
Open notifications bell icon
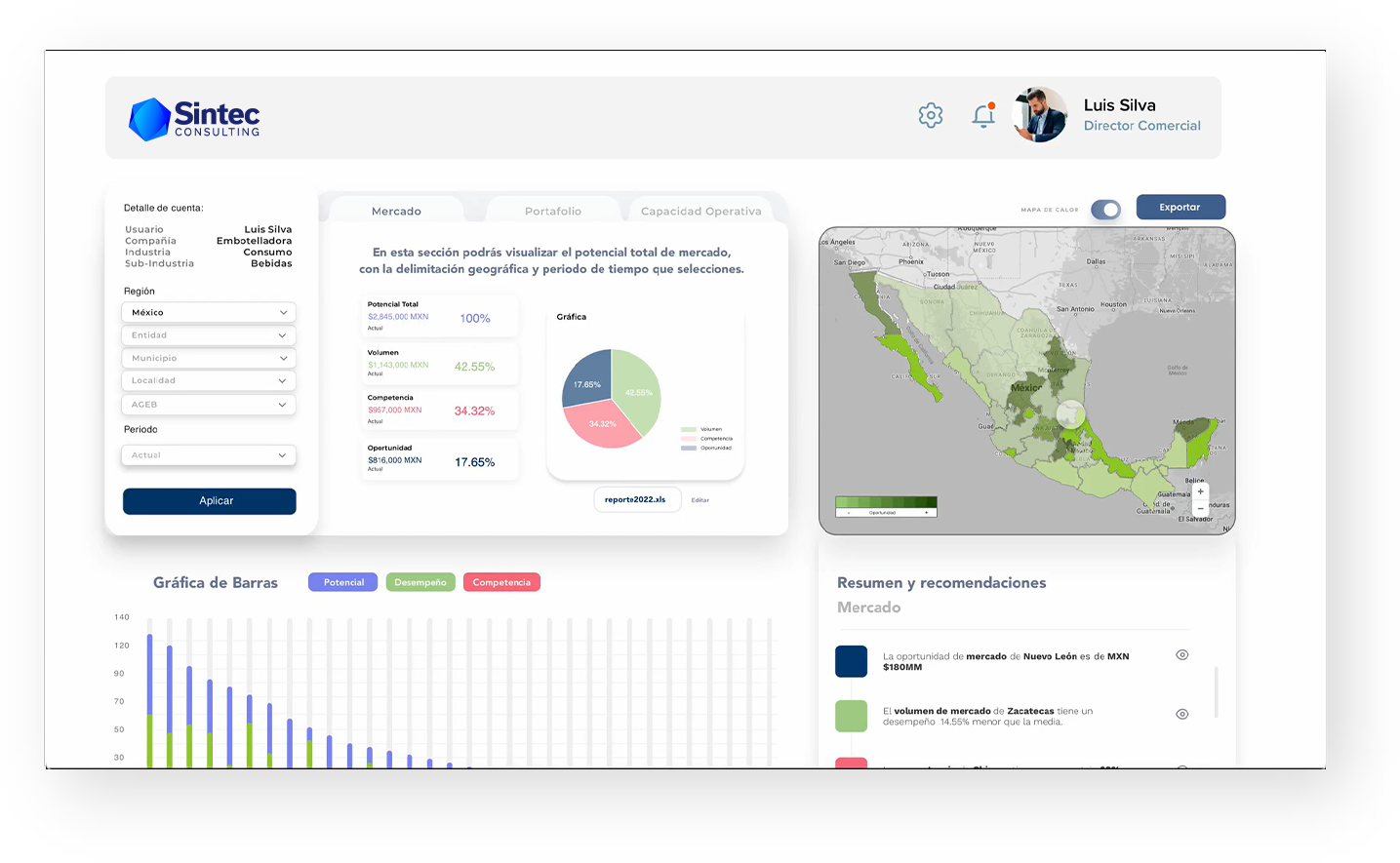tap(983, 115)
